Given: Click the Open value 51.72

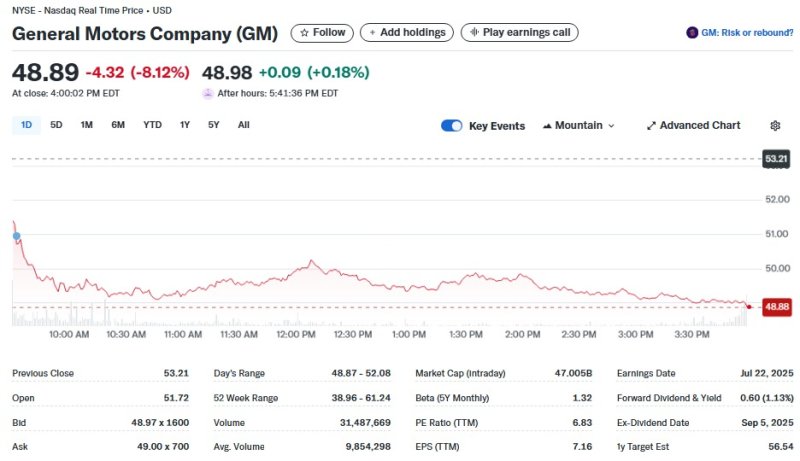Looking at the screenshot, I should tap(176, 398).
